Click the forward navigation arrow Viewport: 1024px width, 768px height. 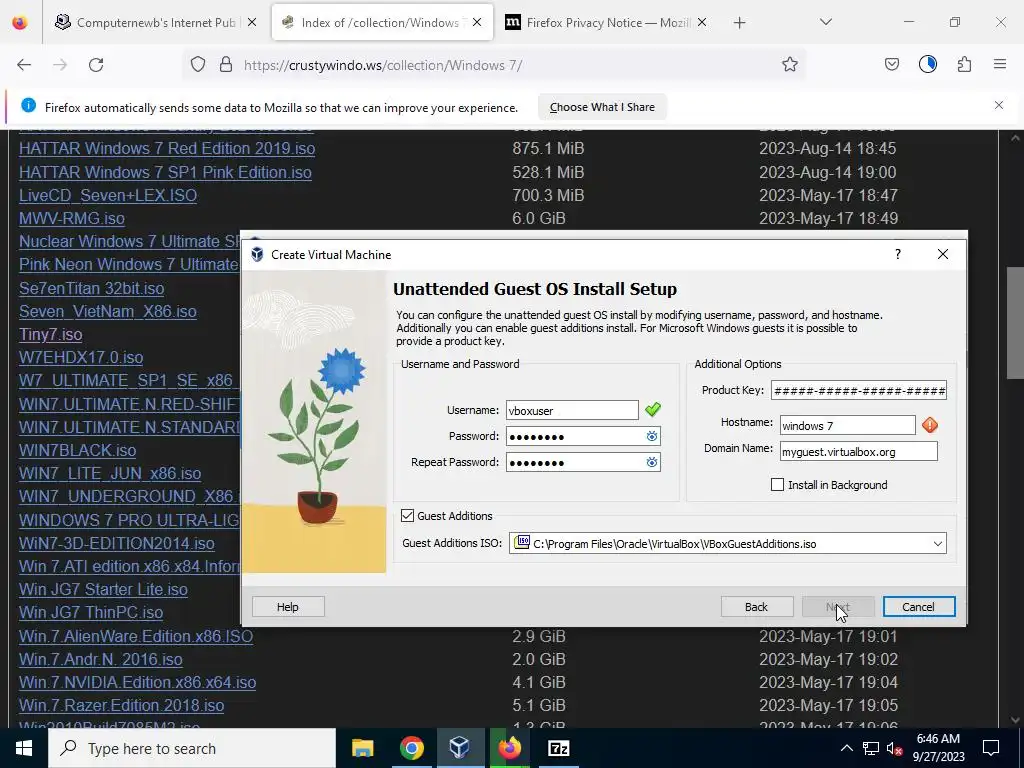point(60,65)
